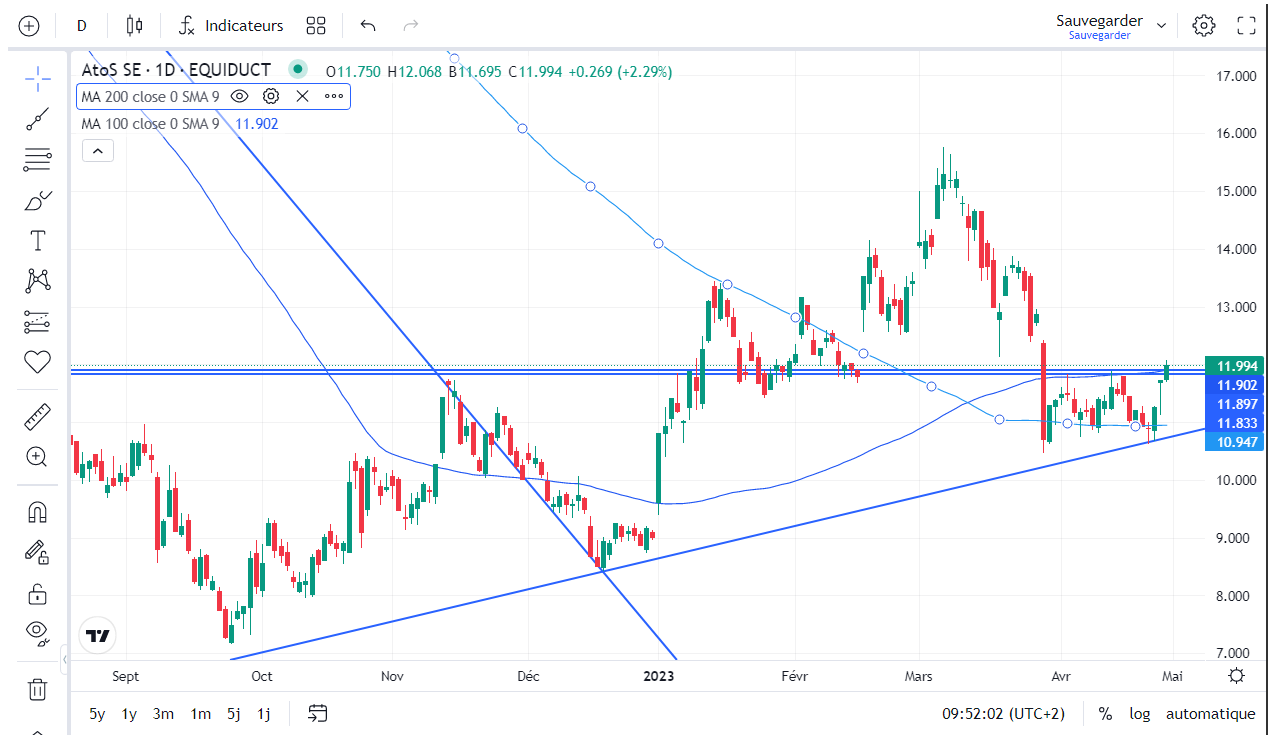
Task: Open MA 200 more options menu
Action: (334, 97)
